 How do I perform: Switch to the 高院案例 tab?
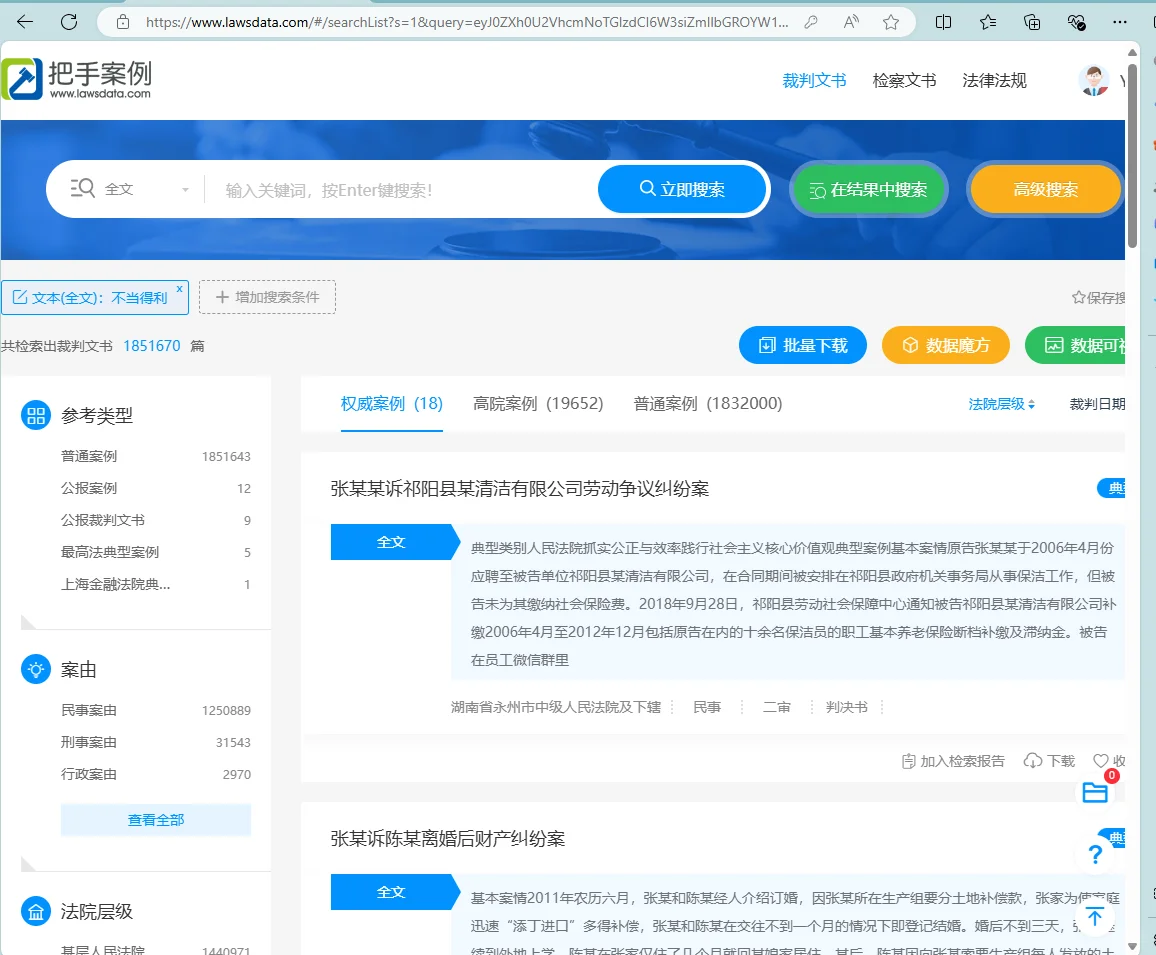click(x=538, y=403)
